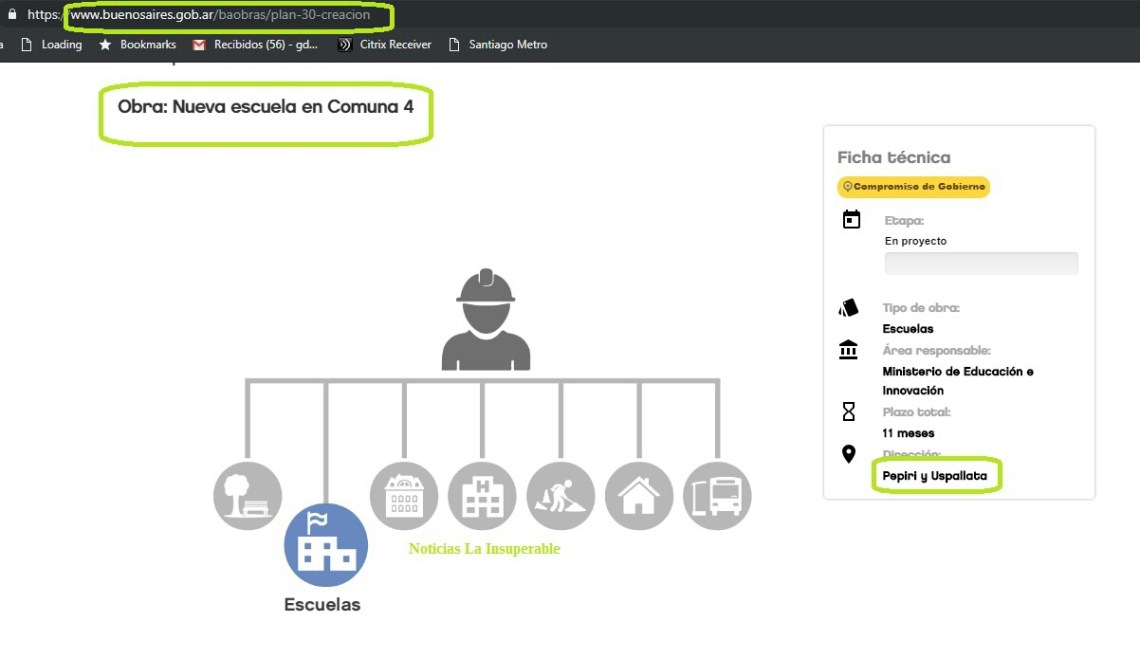The image size is (1140, 658).
Task: Click the government building category icon
Action: point(404,496)
